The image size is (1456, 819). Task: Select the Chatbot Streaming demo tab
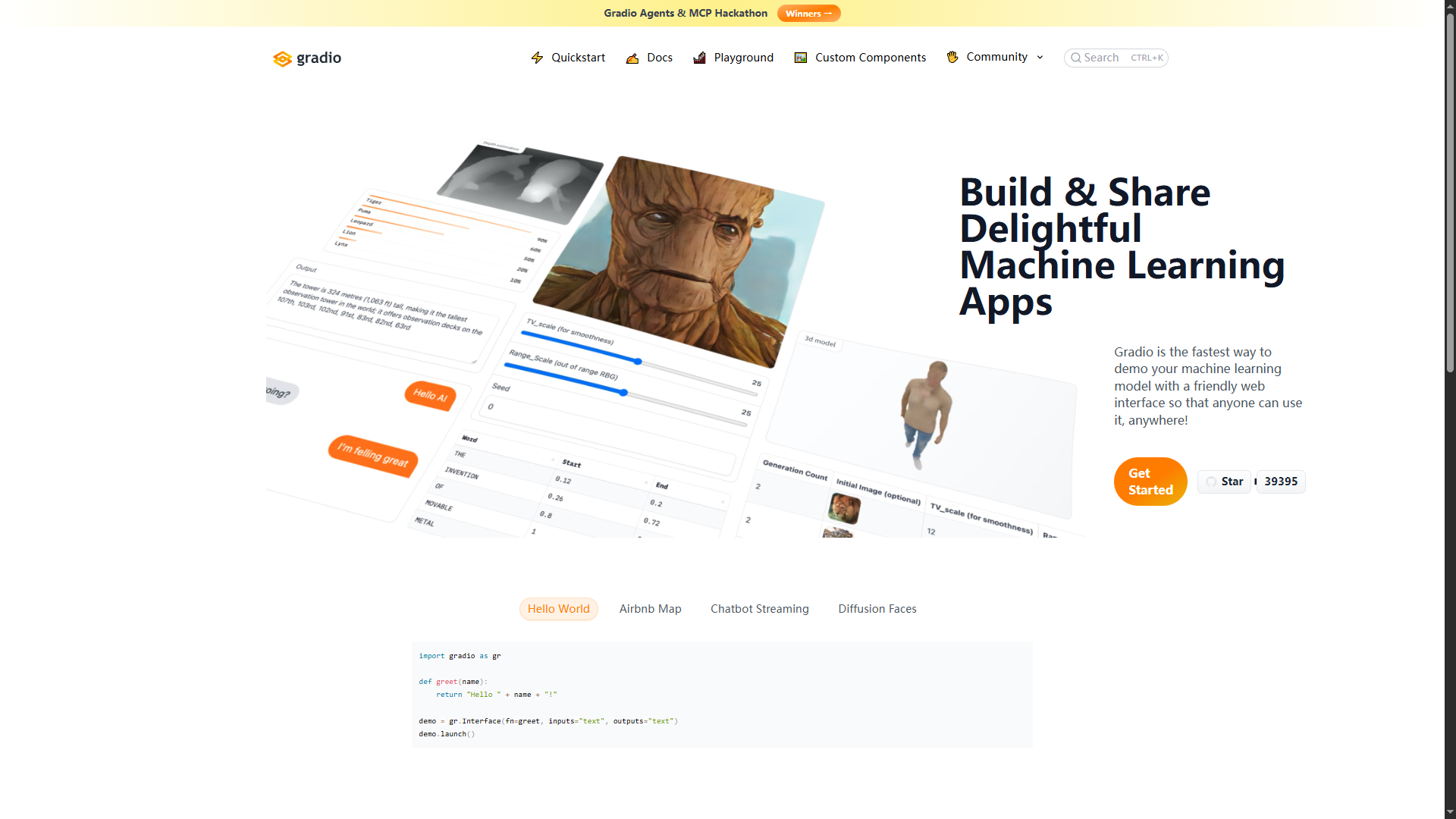pos(759,609)
